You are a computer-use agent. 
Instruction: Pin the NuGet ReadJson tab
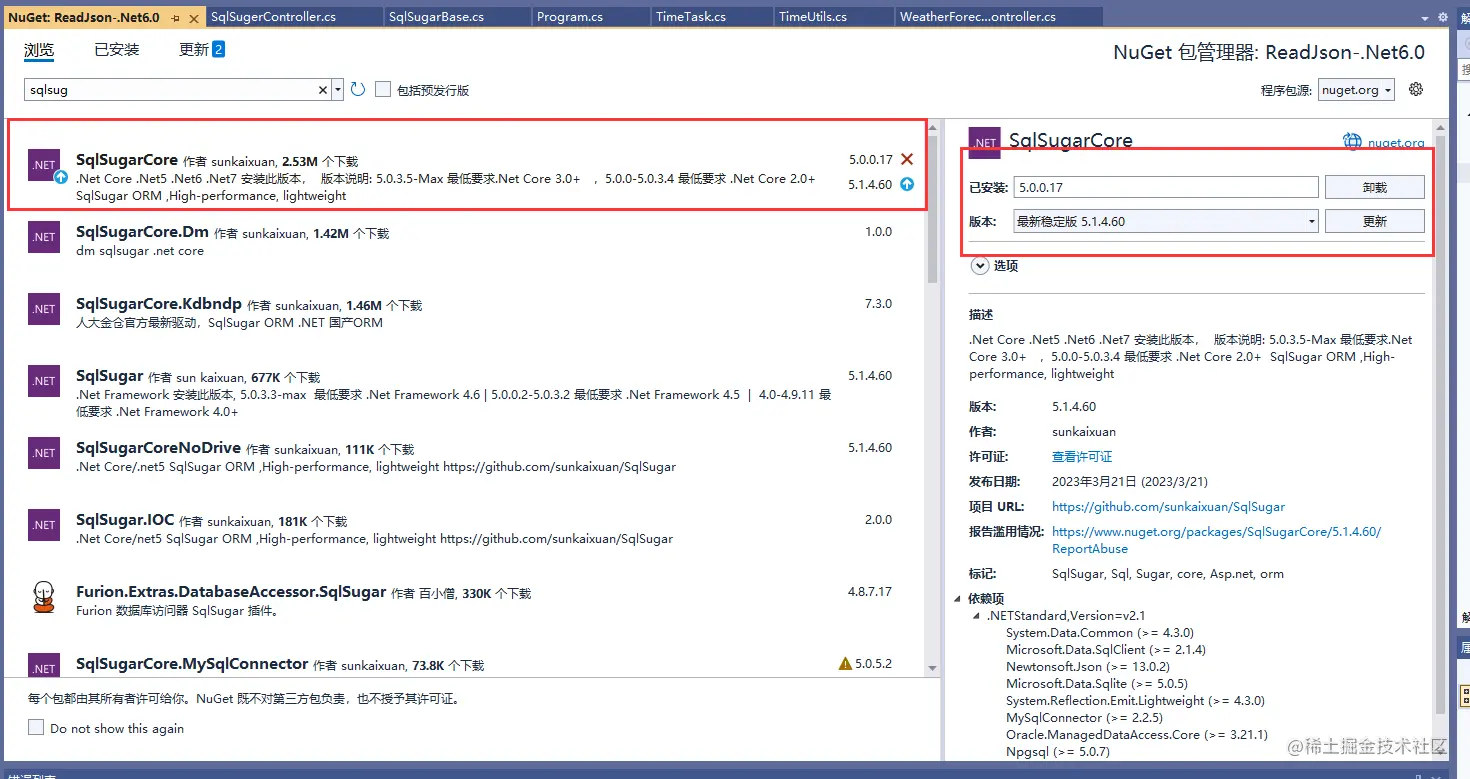[176, 18]
